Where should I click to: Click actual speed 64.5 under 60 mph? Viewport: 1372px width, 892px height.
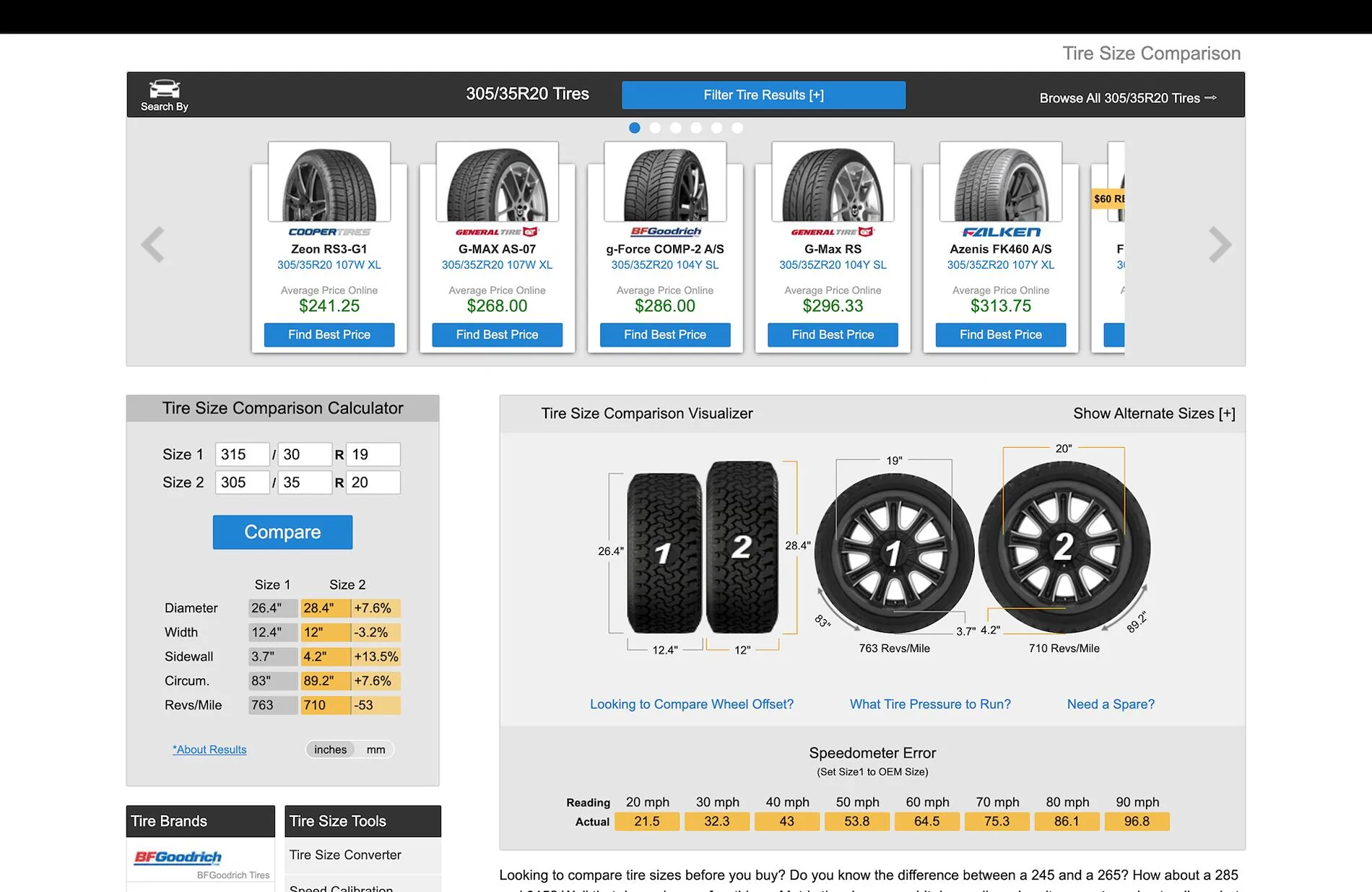927,821
